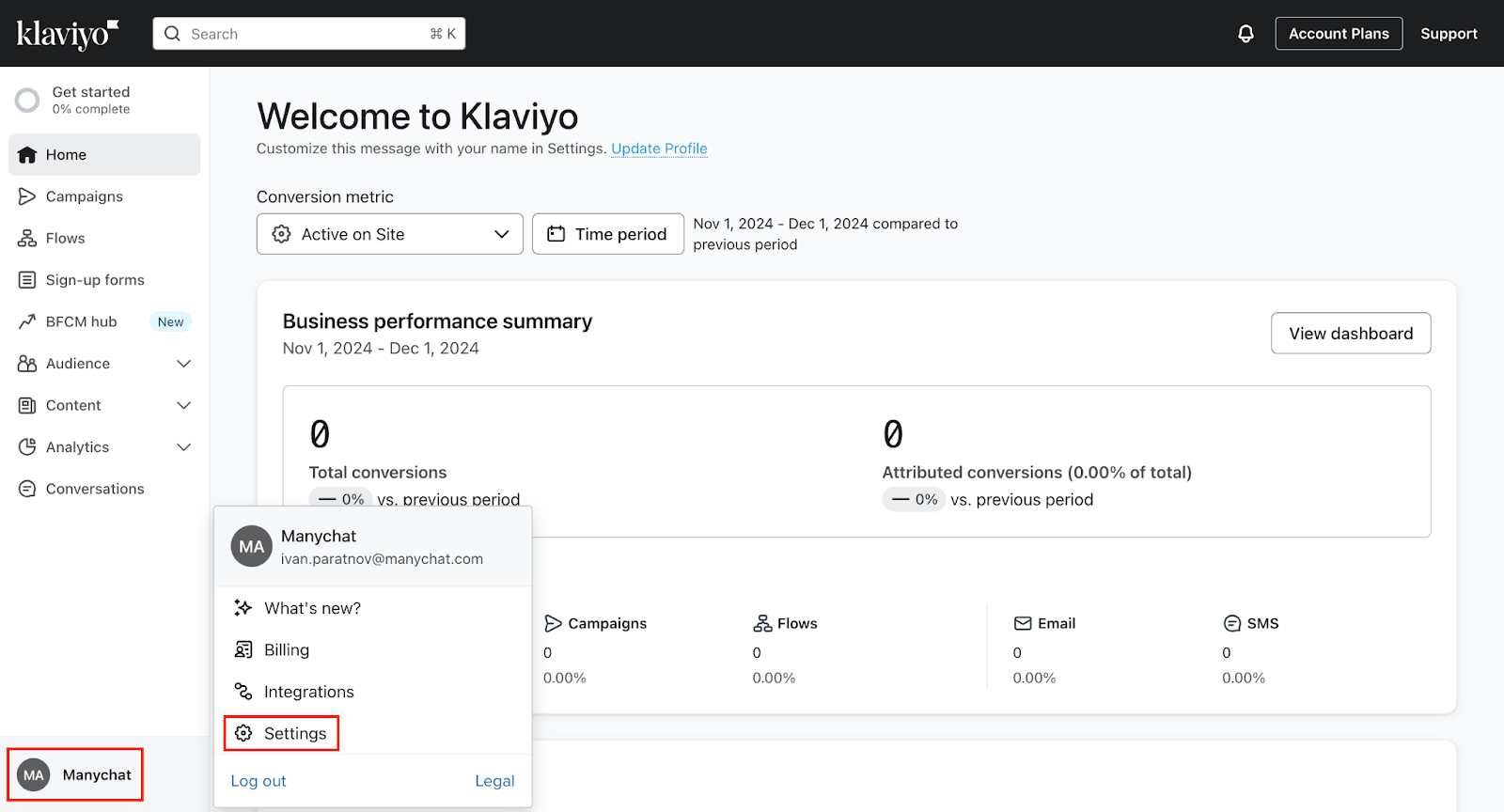
Task: Open Campaigns in the sidebar
Action: coord(104,196)
